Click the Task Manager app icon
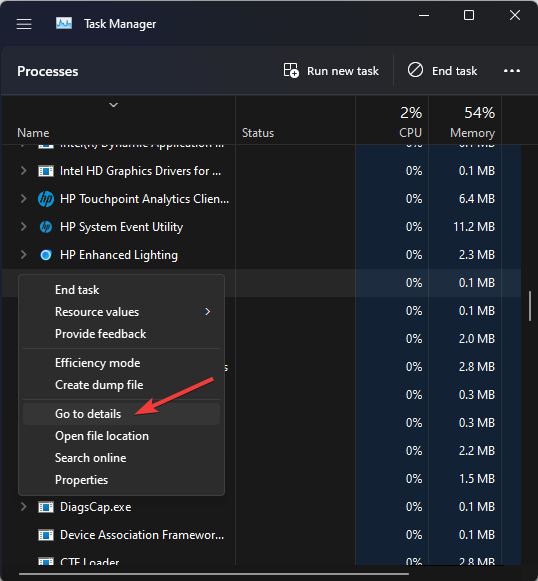Viewport: 538px width, 581px height. [64, 24]
